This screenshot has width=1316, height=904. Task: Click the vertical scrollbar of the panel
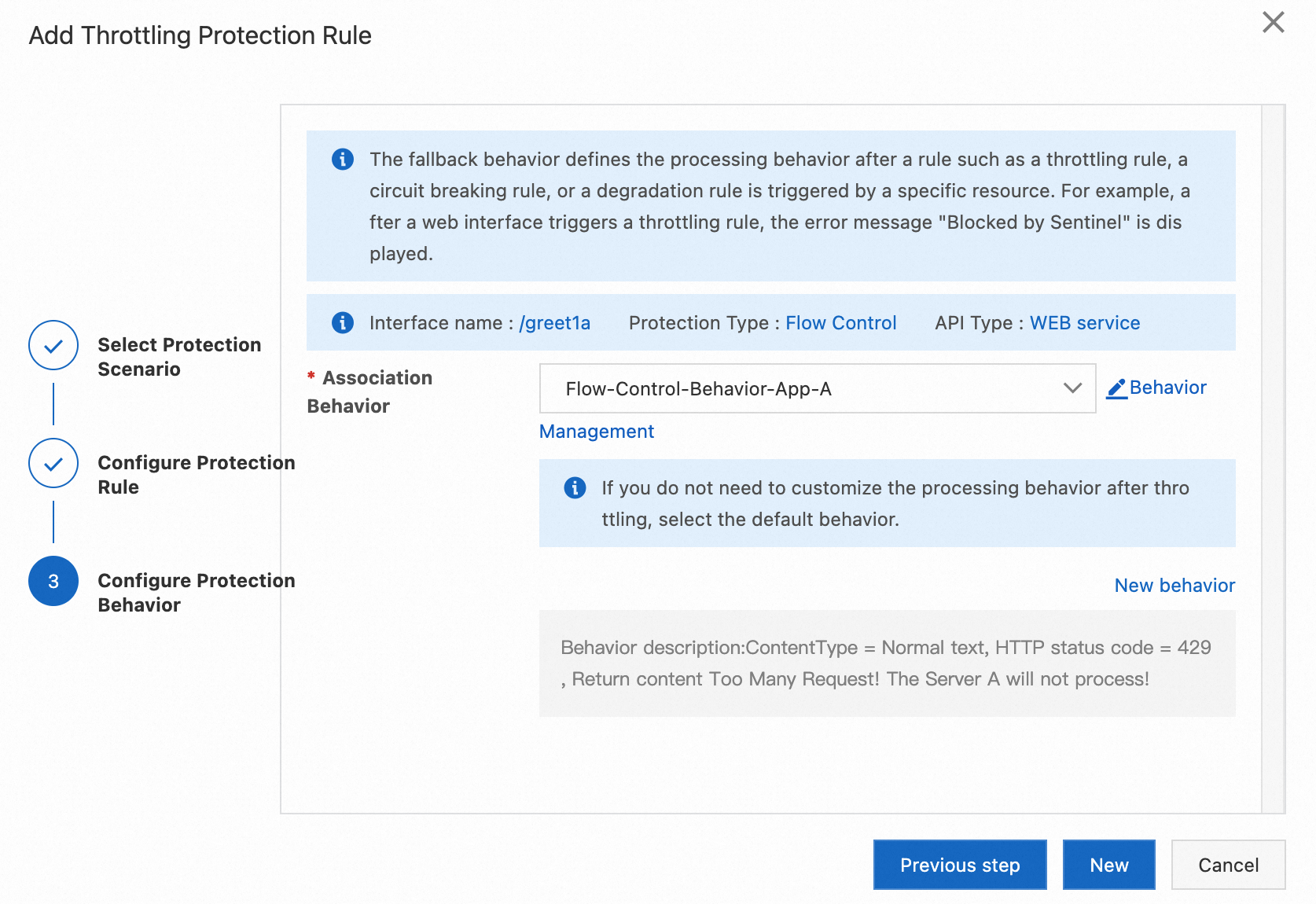pos(1273,459)
